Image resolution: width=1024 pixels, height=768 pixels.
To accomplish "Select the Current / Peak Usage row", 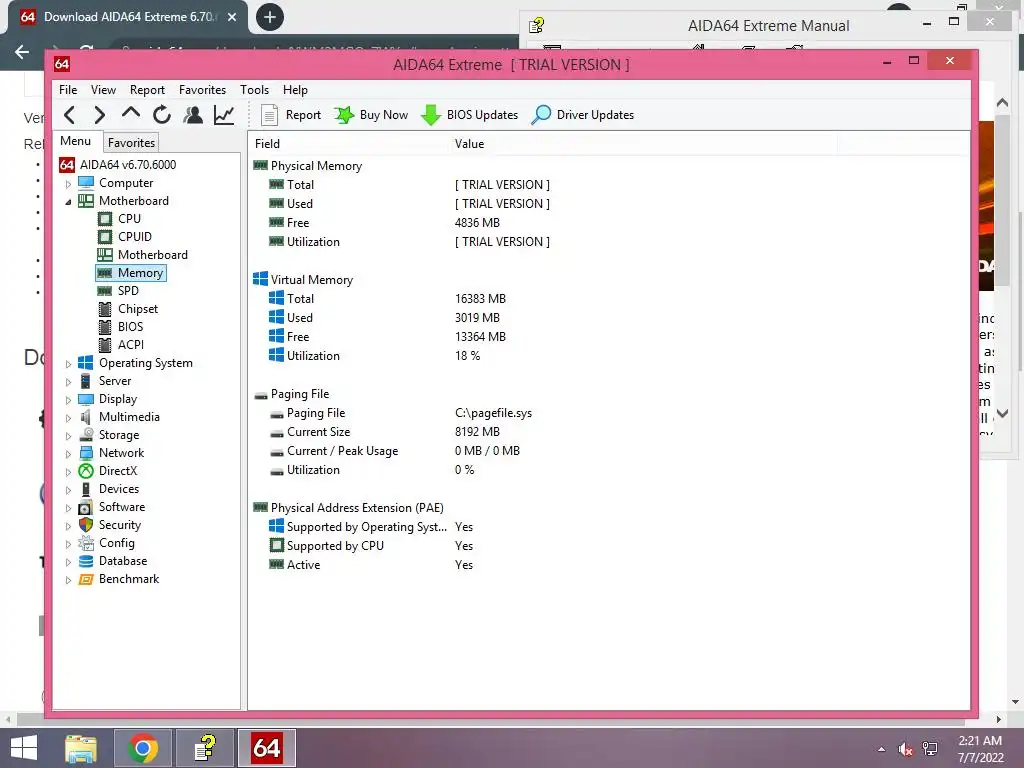I will point(609,451).
